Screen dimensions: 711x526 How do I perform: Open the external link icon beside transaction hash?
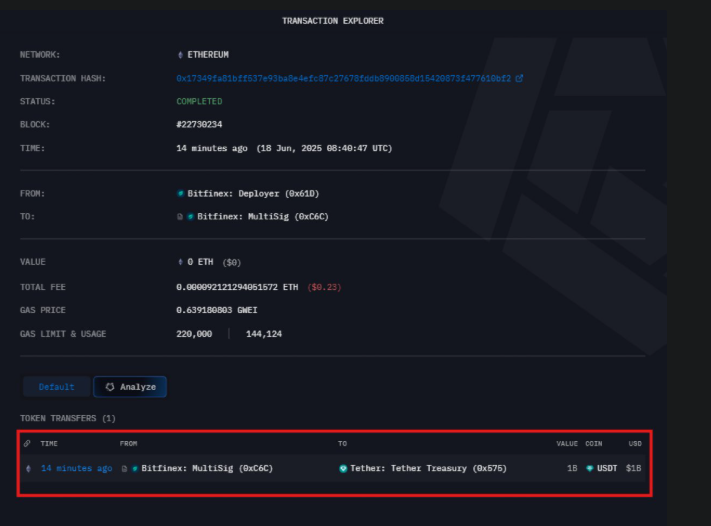[x=519, y=78]
